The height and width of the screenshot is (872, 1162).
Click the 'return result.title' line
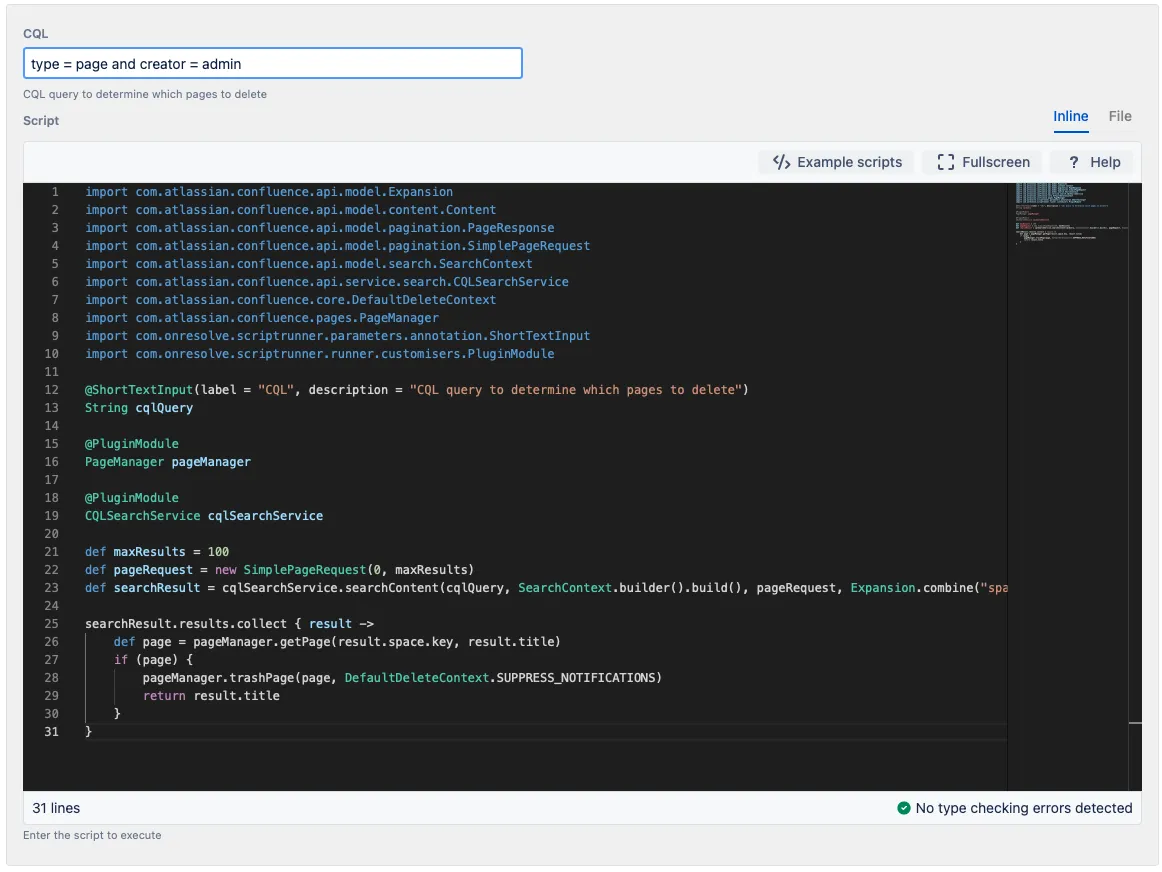[211, 696]
